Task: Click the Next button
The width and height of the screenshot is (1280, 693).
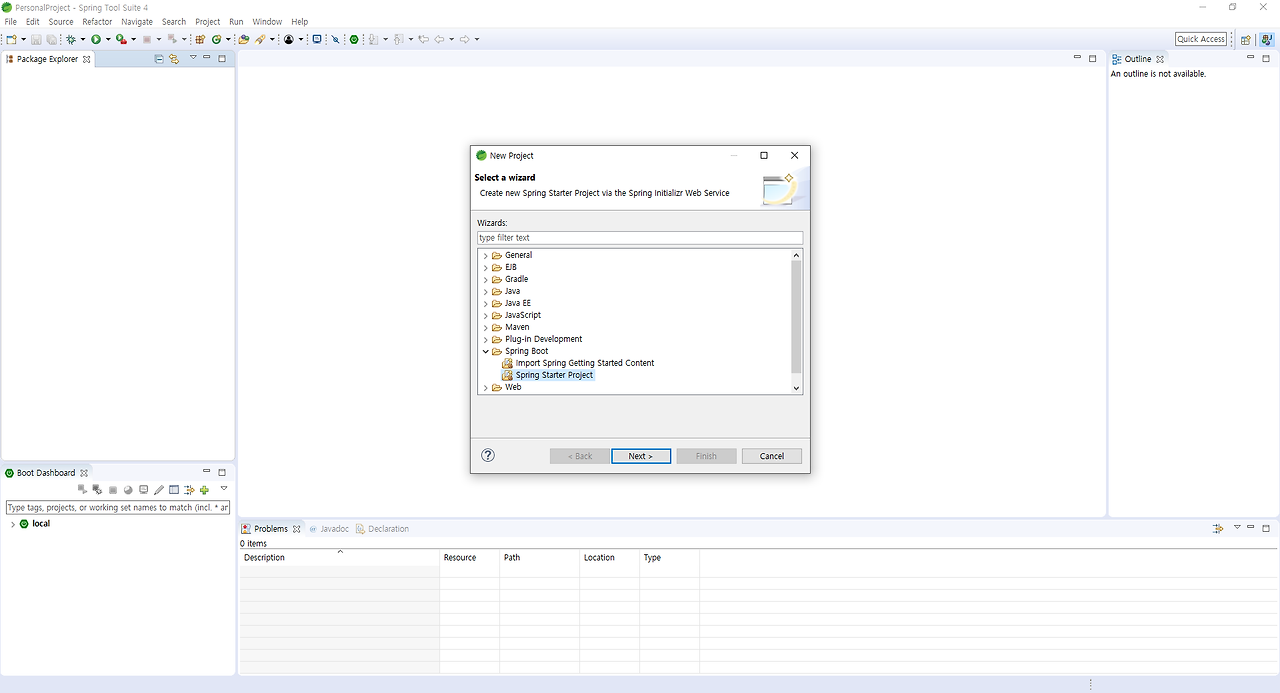Action: click(x=641, y=456)
